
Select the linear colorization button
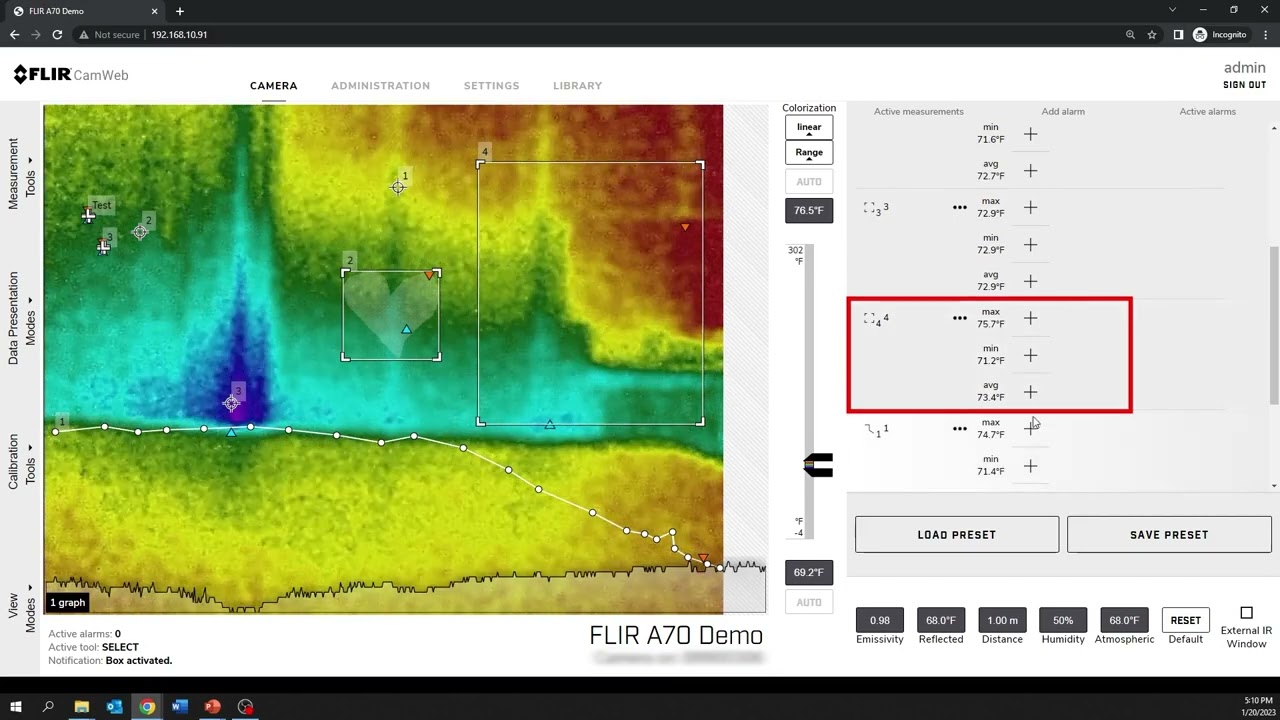pos(809,127)
